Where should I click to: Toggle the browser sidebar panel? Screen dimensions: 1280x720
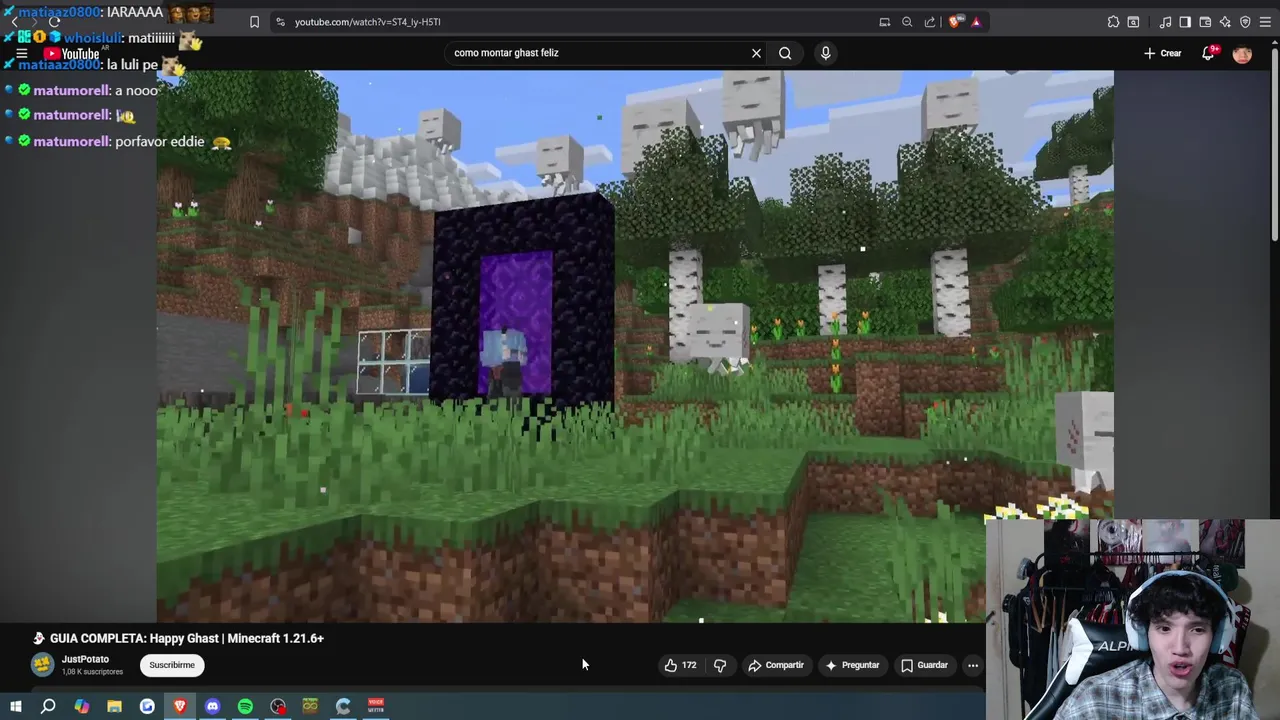point(1185,22)
